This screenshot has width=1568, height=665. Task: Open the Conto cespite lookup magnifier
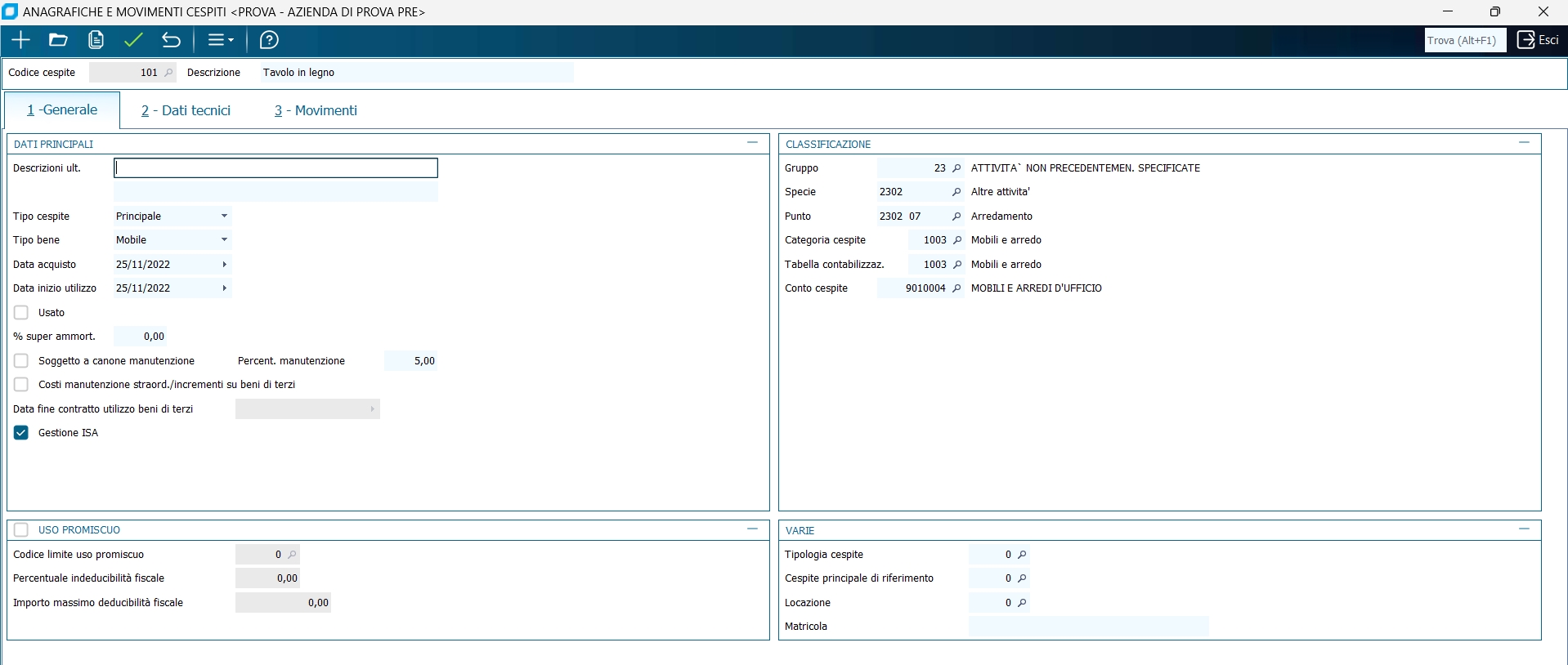coord(956,288)
